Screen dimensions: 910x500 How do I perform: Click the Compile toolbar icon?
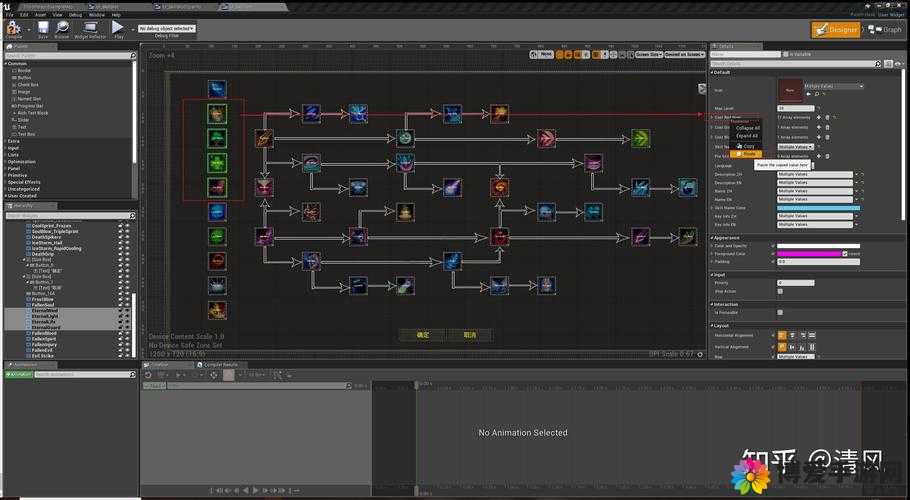(x=13, y=27)
